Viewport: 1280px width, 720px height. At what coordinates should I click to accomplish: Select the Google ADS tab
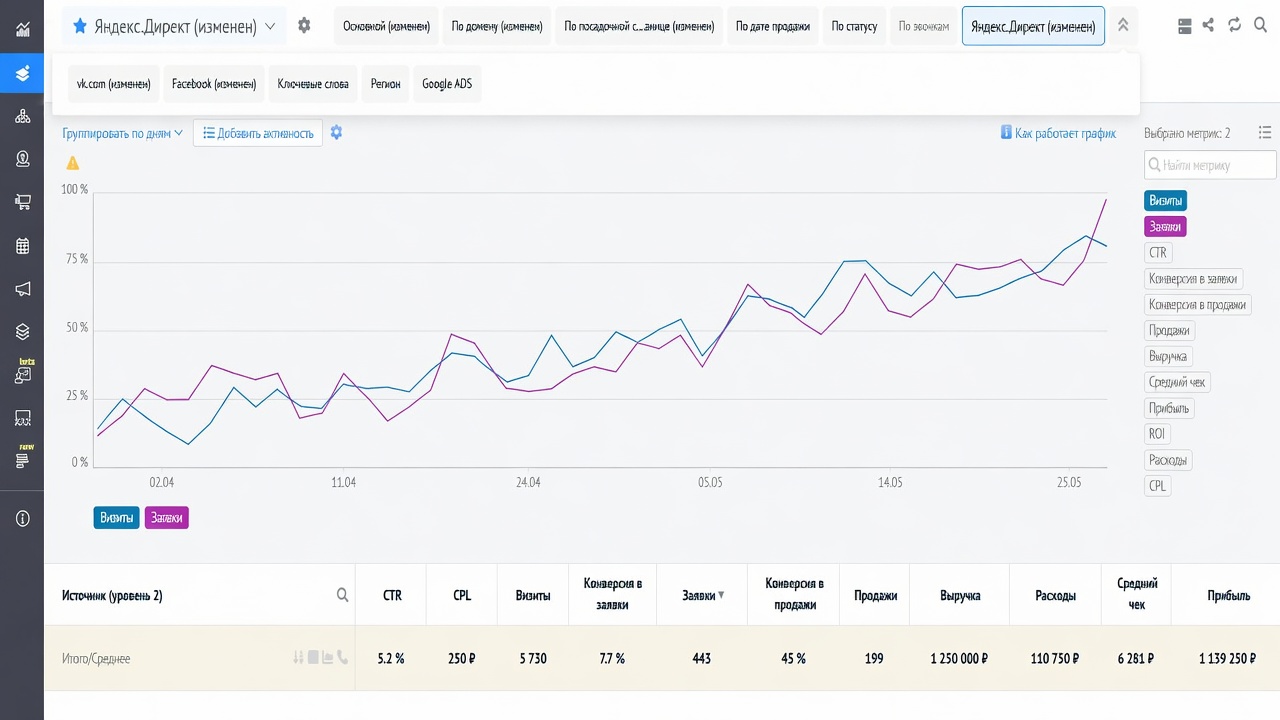coord(447,84)
